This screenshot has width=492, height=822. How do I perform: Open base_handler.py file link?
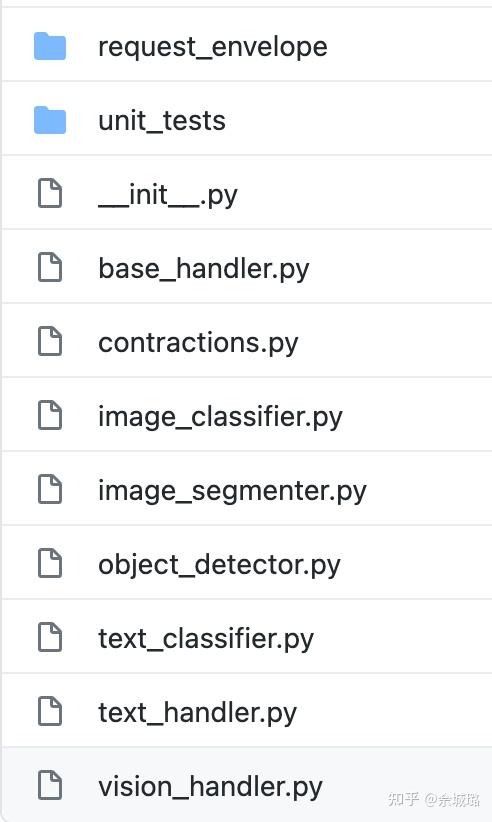click(204, 269)
